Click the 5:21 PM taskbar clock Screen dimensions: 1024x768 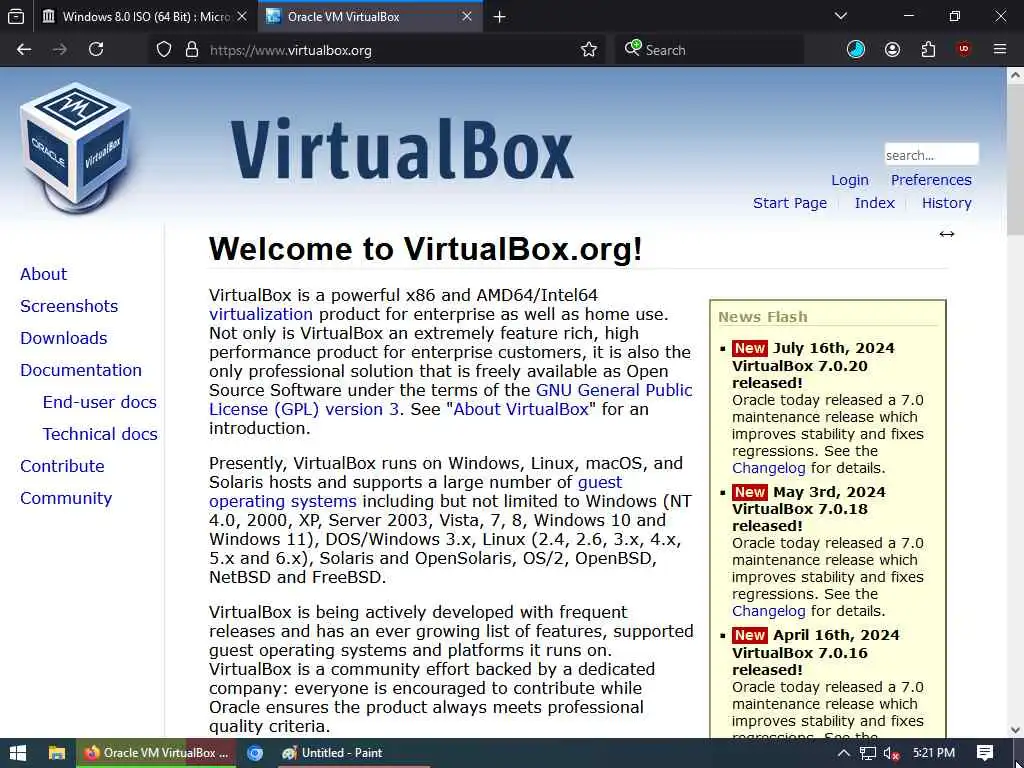pos(934,753)
